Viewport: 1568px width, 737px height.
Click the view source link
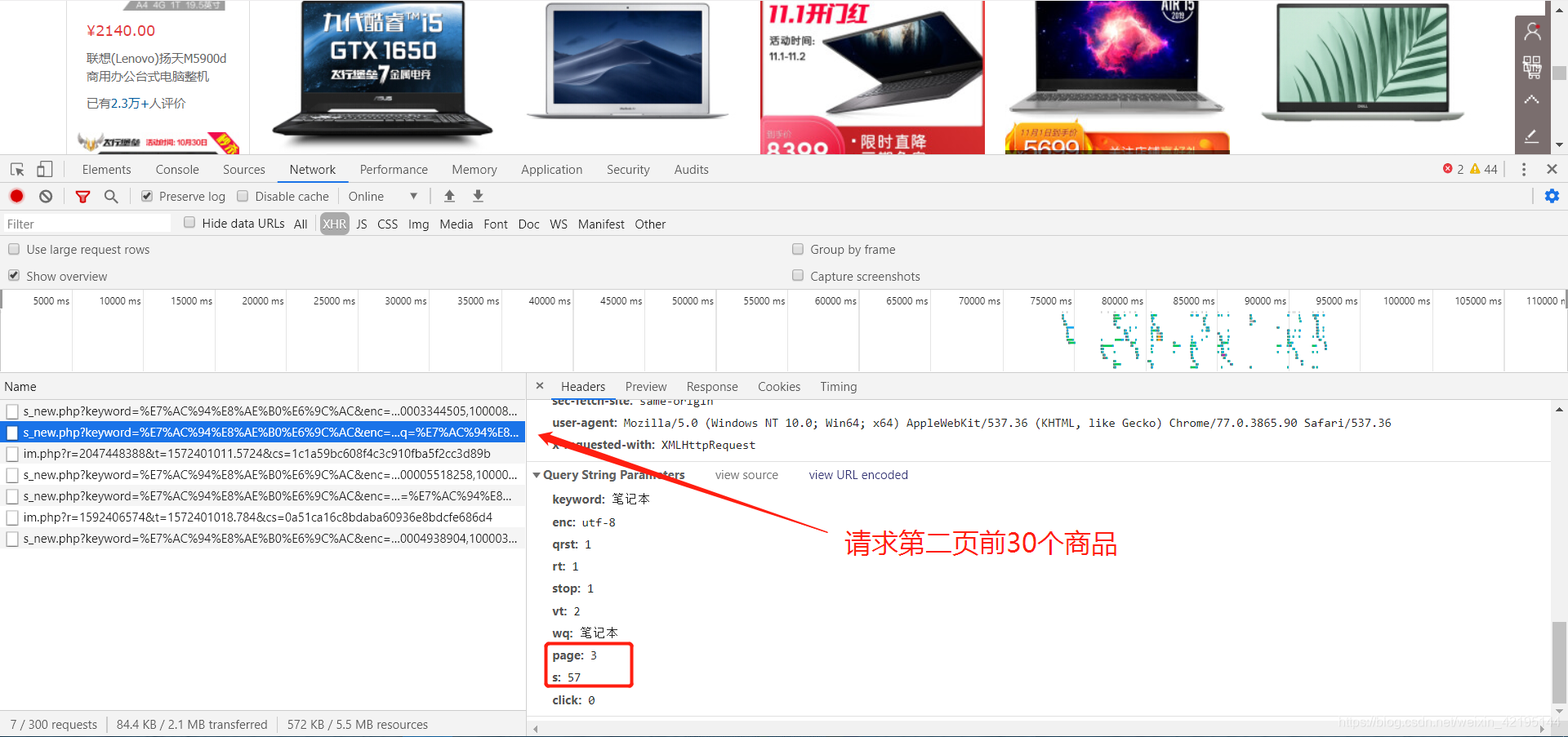pyautogui.click(x=746, y=475)
